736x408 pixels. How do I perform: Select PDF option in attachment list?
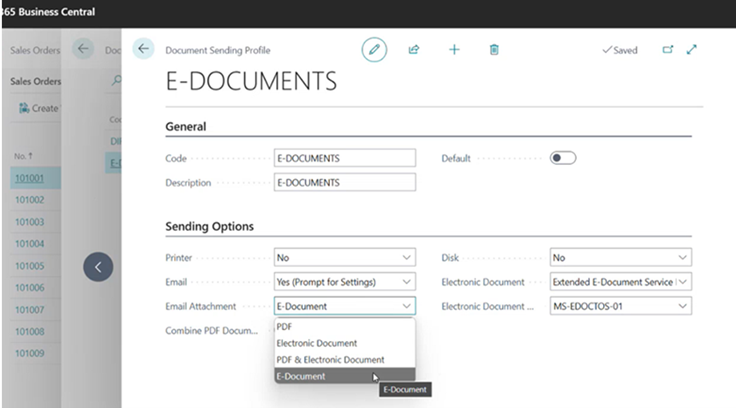345,327
